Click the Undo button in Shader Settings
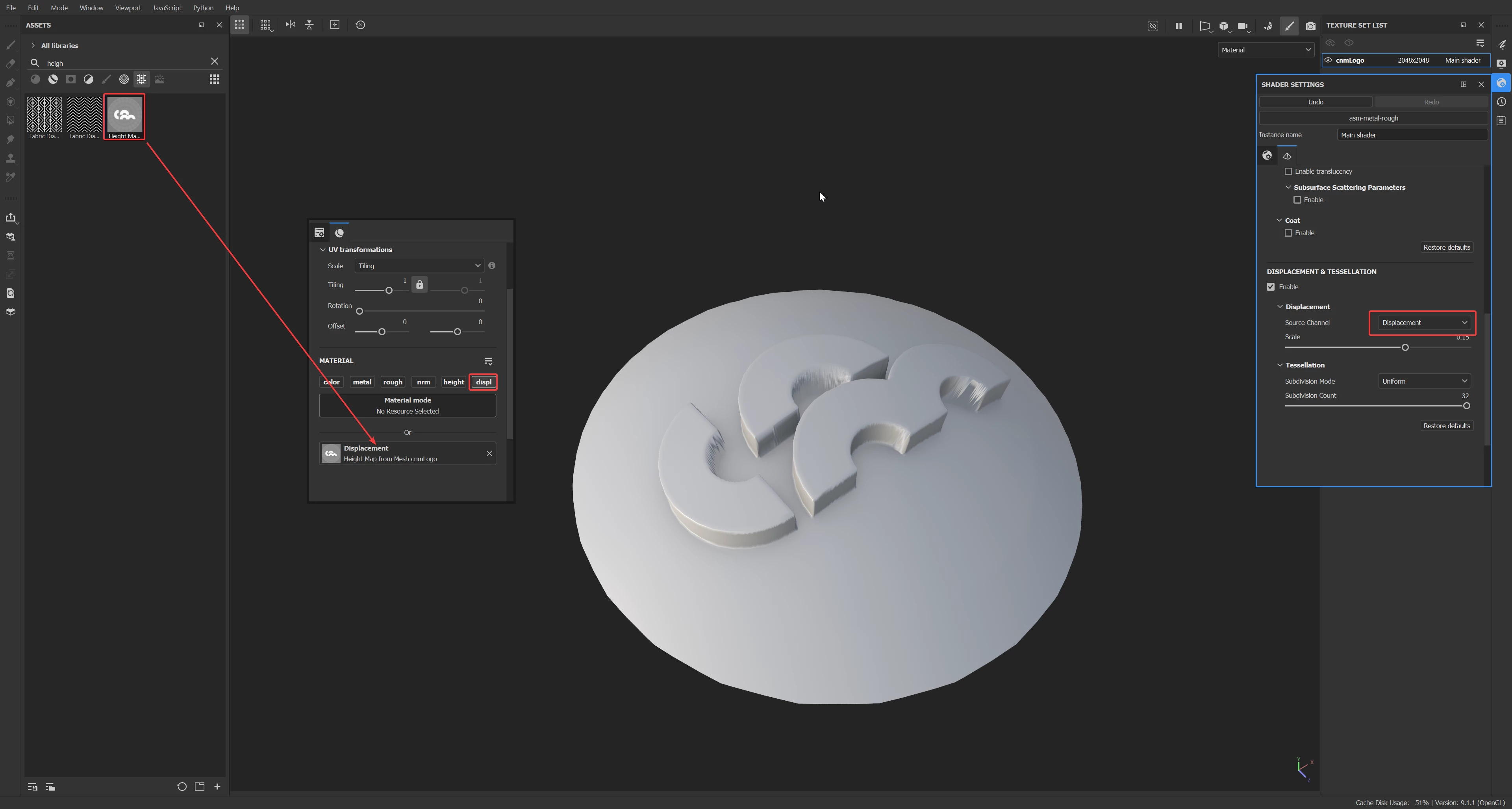The width and height of the screenshot is (1512, 809). coord(1315,102)
